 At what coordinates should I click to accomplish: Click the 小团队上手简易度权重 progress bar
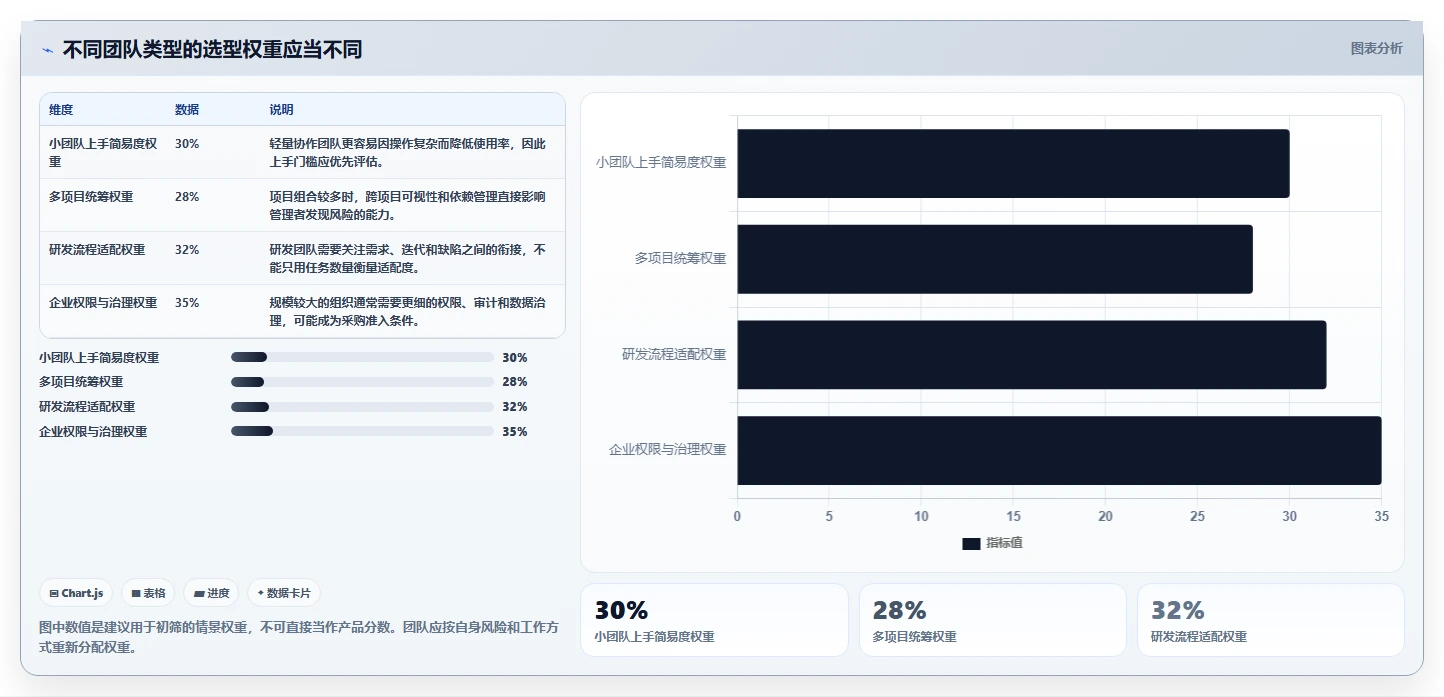point(362,357)
